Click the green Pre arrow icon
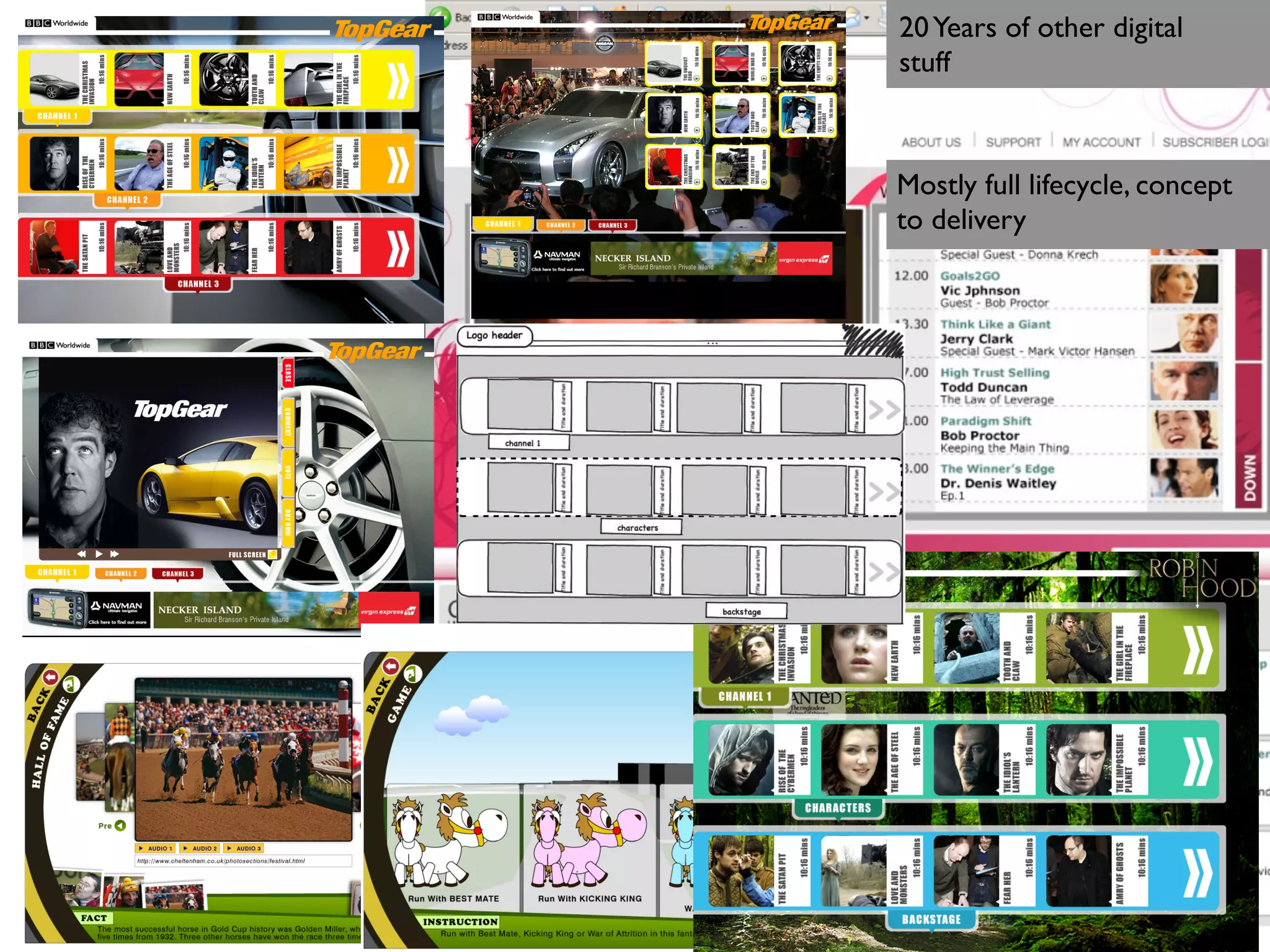Image resolution: width=1270 pixels, height=952 pixels. point(120,826)
